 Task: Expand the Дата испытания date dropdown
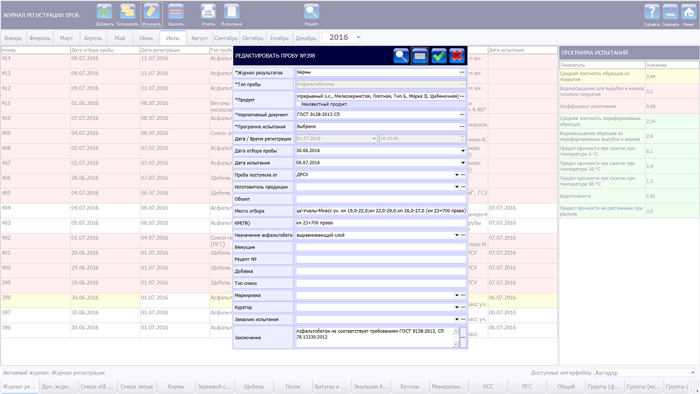coord(463,163)
